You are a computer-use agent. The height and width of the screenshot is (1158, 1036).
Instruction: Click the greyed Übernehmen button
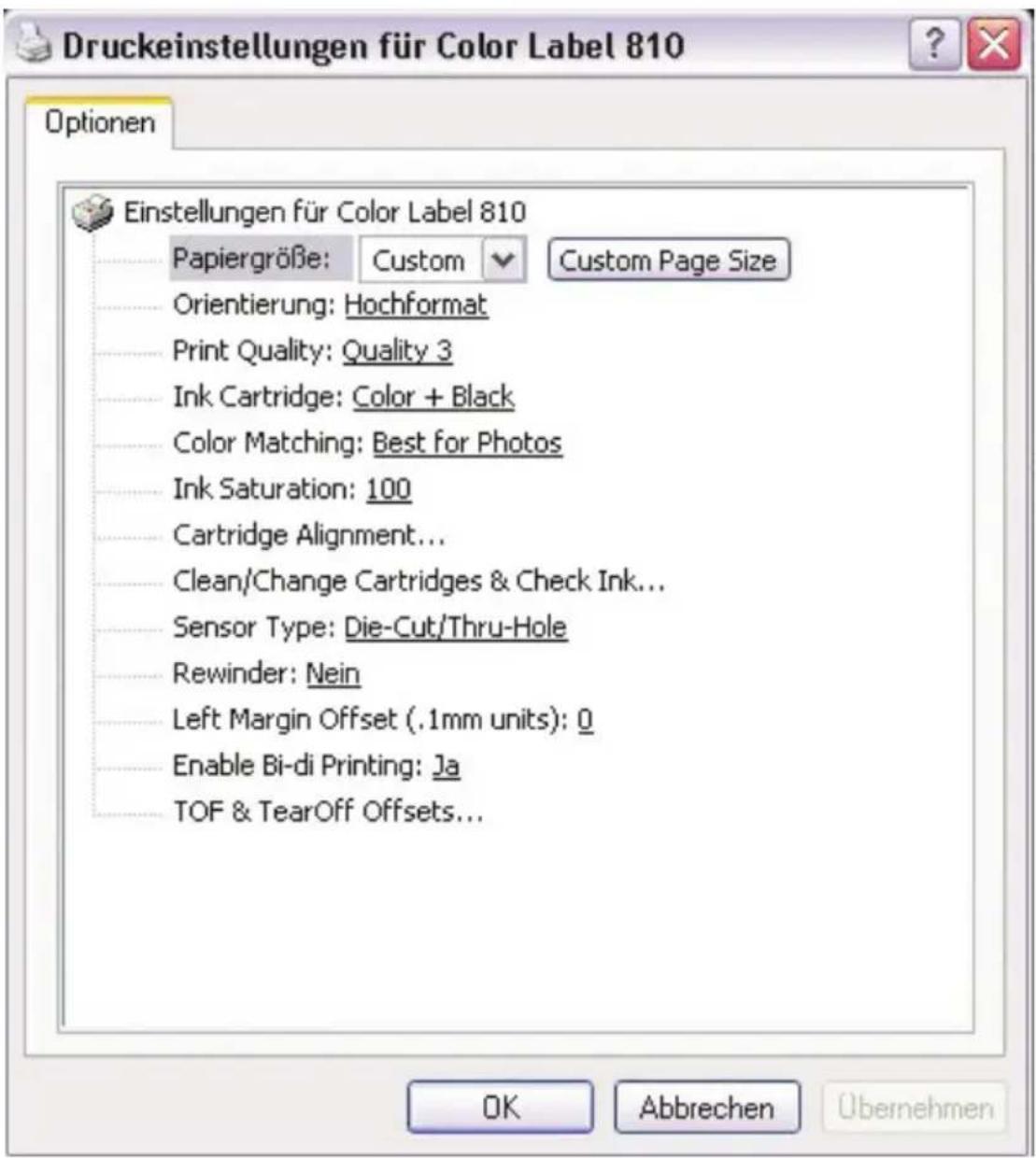(x=915, y=1108)
